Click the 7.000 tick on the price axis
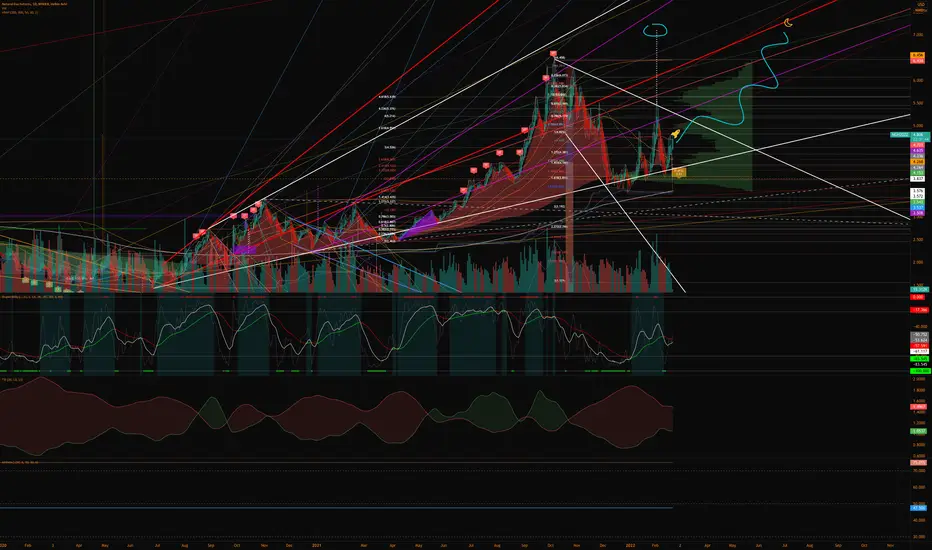This screenshot has height=550, width=932. [x=917, y=35]
